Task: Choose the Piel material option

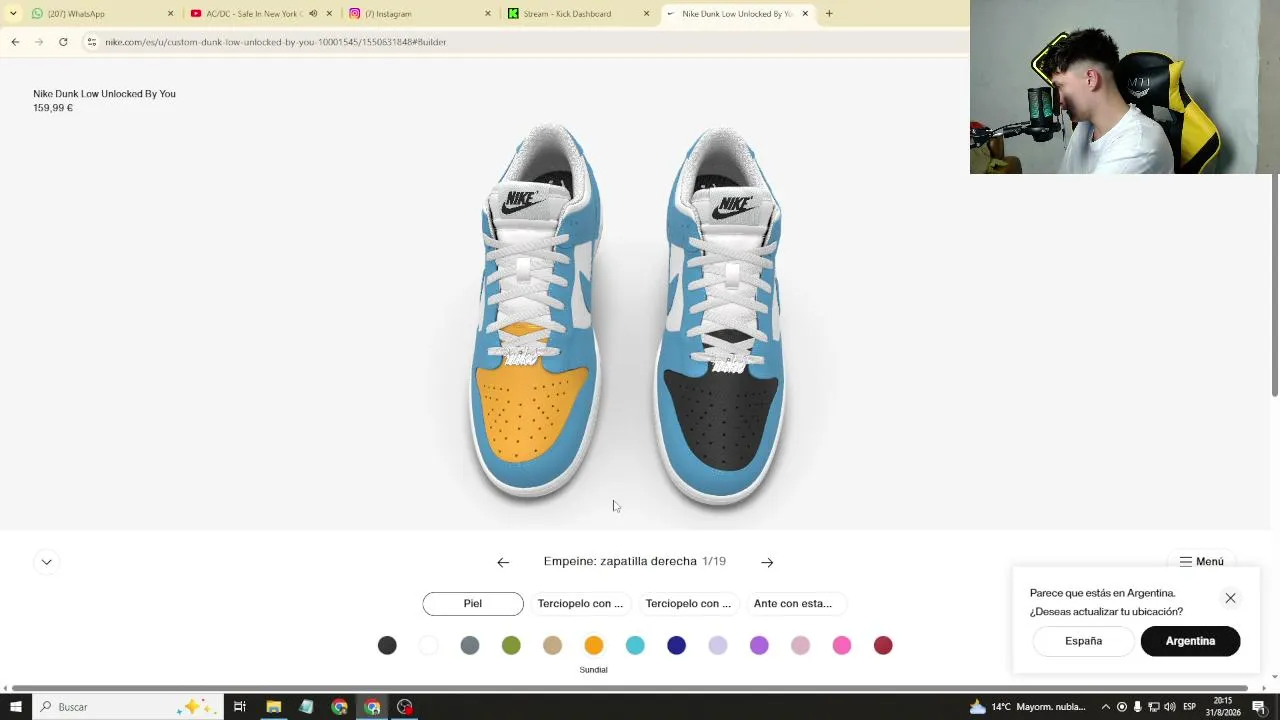Action: coord(473,604)
